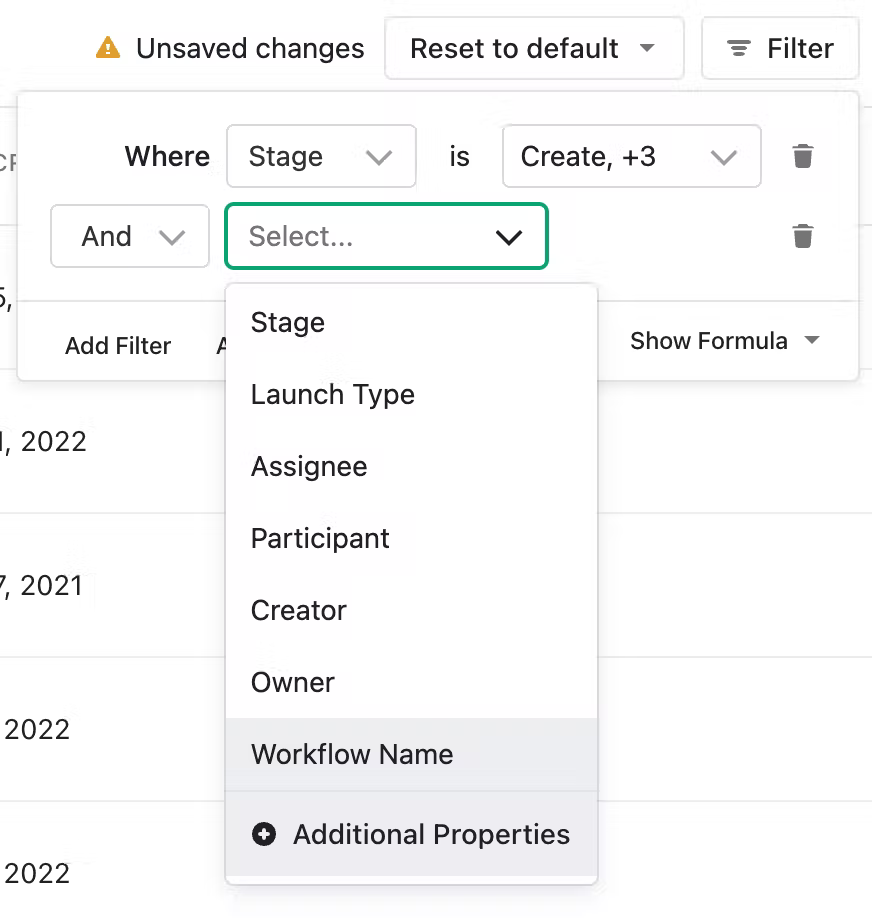Screen dimensions: 872x918
Task: Click the Filter button
Action: [x=780, y=48]
